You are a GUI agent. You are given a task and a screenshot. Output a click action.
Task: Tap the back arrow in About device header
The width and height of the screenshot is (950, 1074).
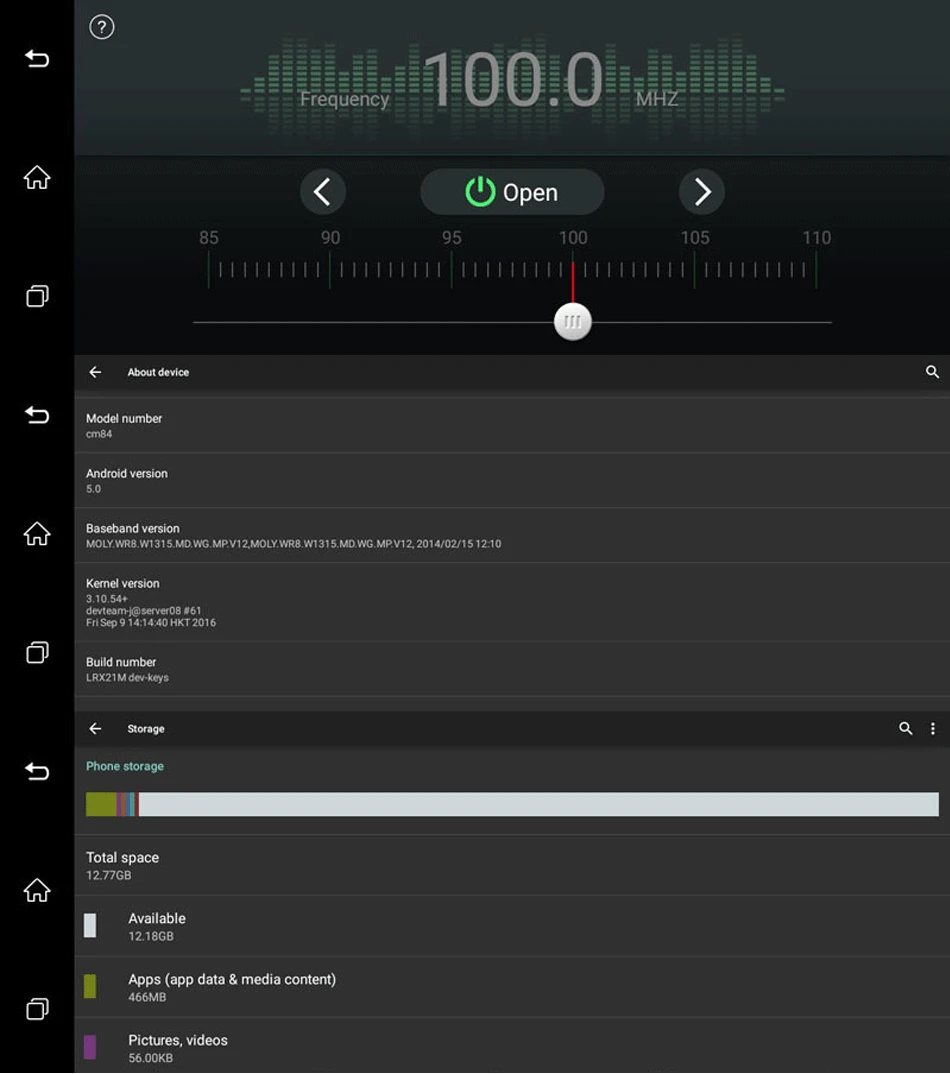click(95, 372)
